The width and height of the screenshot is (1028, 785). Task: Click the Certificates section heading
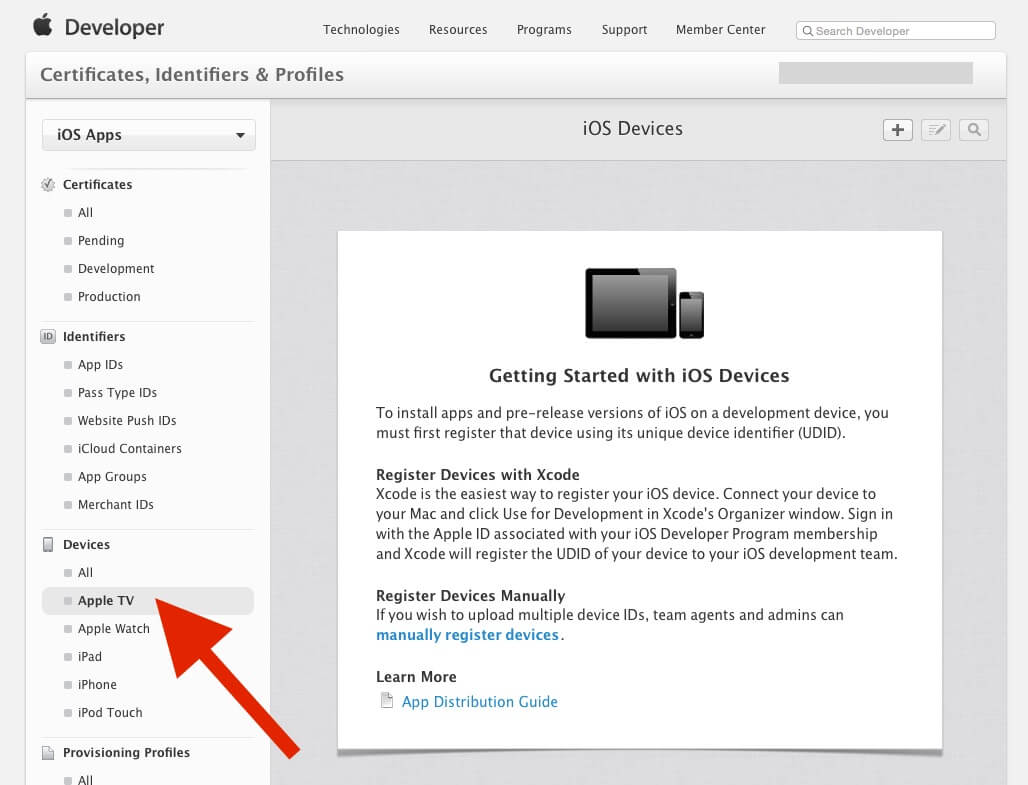pyautogui.click(x=98, y=184)
